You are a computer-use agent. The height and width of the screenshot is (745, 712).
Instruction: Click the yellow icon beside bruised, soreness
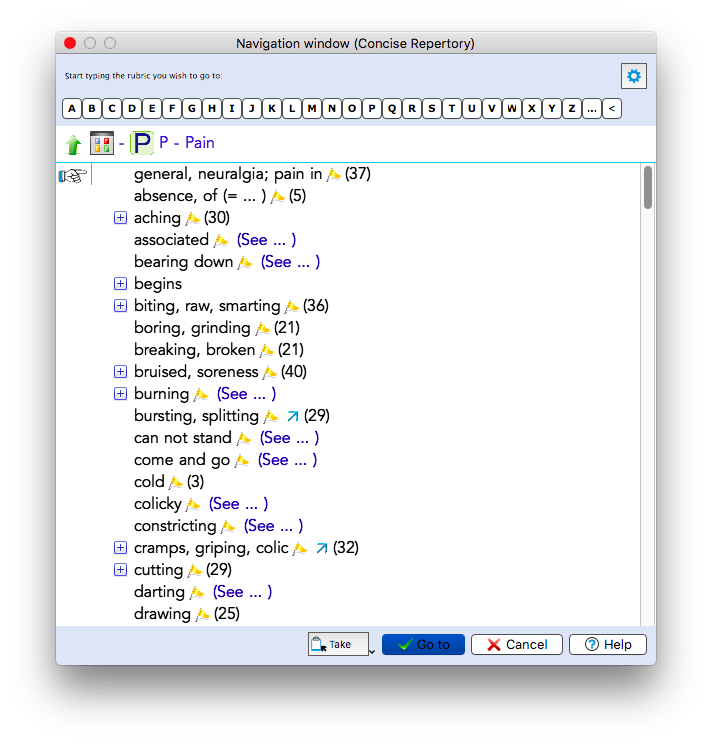(270, 372)
